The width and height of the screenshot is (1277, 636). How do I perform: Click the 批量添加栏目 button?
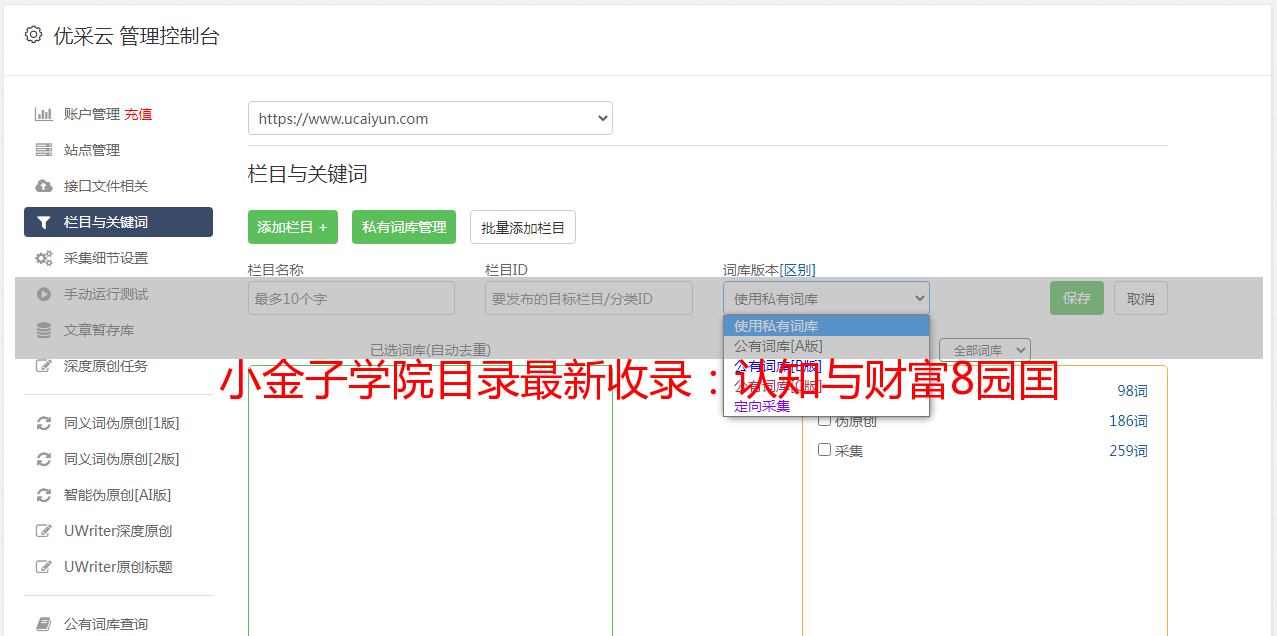point(523,227)
